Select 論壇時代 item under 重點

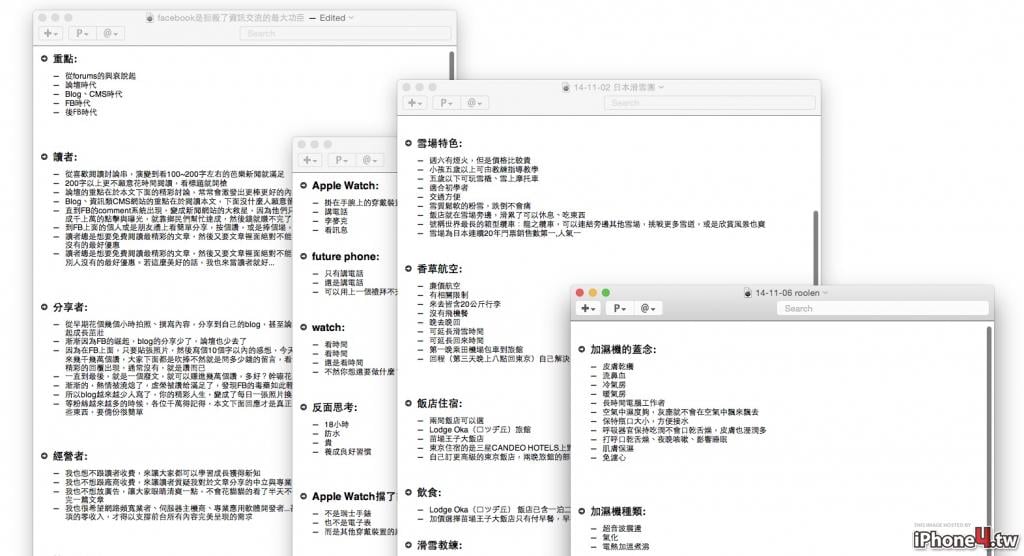pyautogui.click(x=80, y=85)
